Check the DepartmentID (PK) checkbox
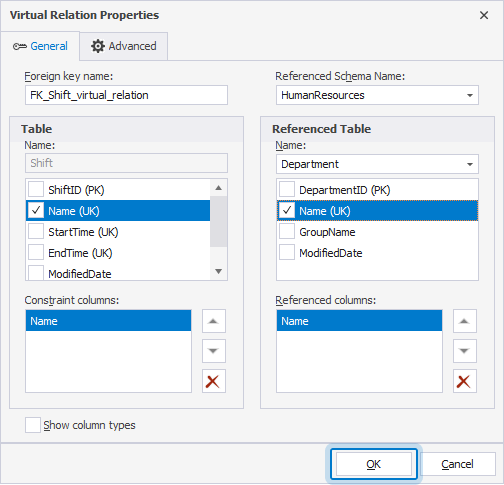 coord(287,190)
